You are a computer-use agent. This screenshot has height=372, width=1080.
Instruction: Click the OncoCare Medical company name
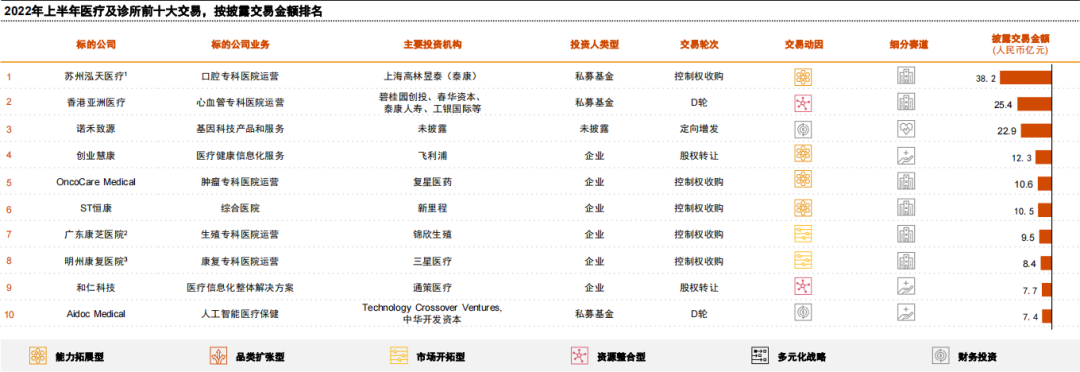tap(96, 183)
